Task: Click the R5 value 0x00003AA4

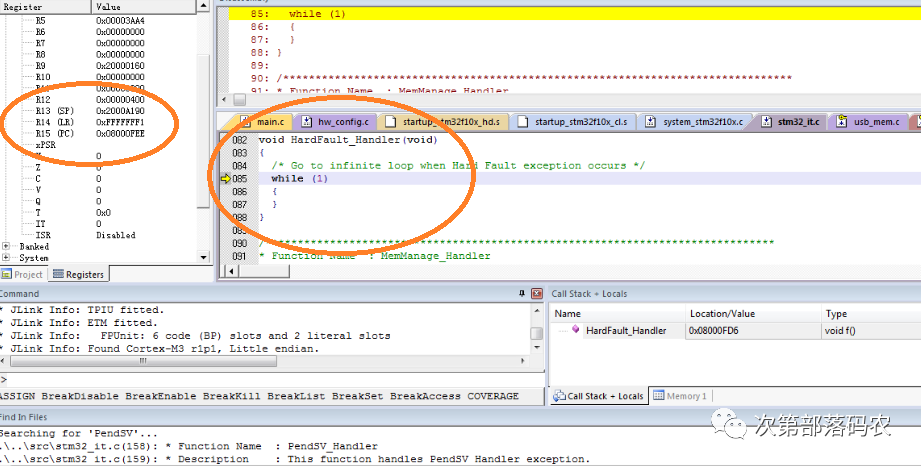Action: coord(120,21)
